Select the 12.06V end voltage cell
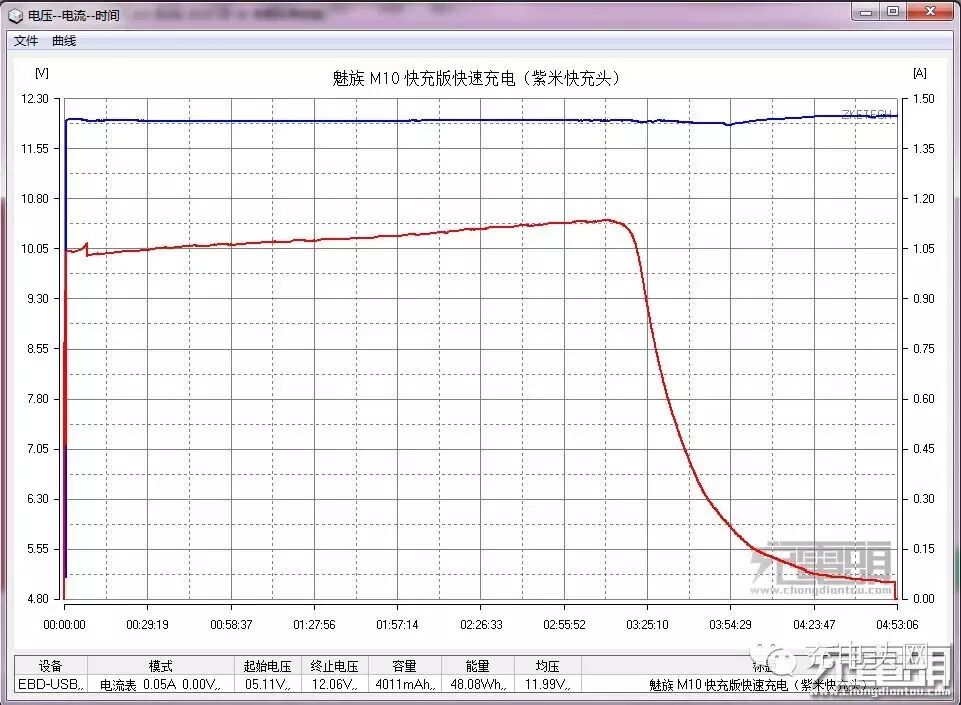Image resolution: width=961 pixels, height=705 pixels. (x=335, y=684)
